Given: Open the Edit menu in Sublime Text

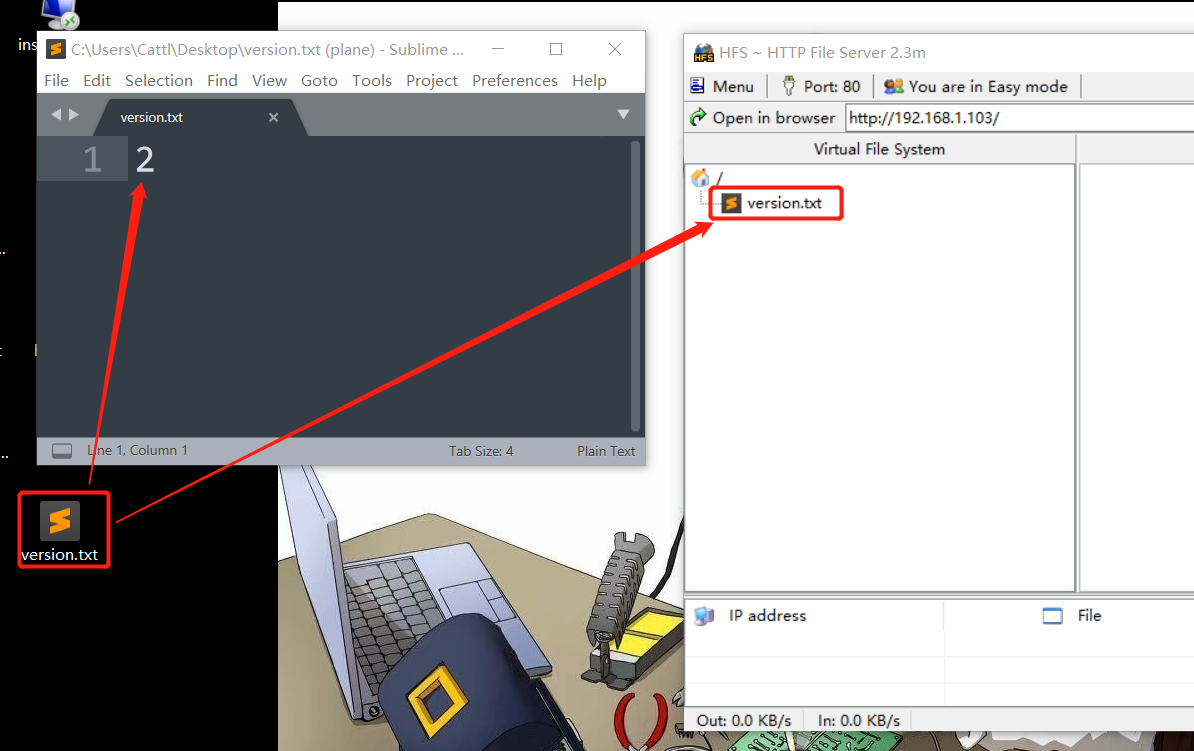Looking at the screenshot, I should 97,81.
